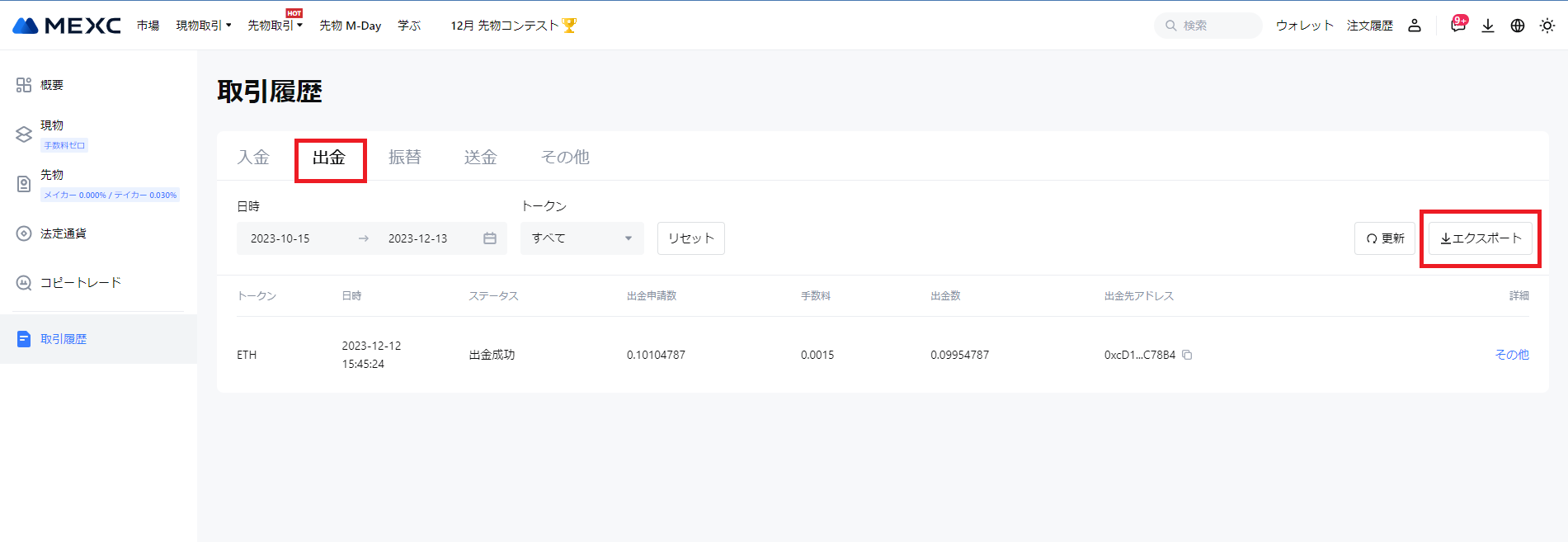Click the 手数料 column header
Screen dimensions: 1568x542
[816, 295]
